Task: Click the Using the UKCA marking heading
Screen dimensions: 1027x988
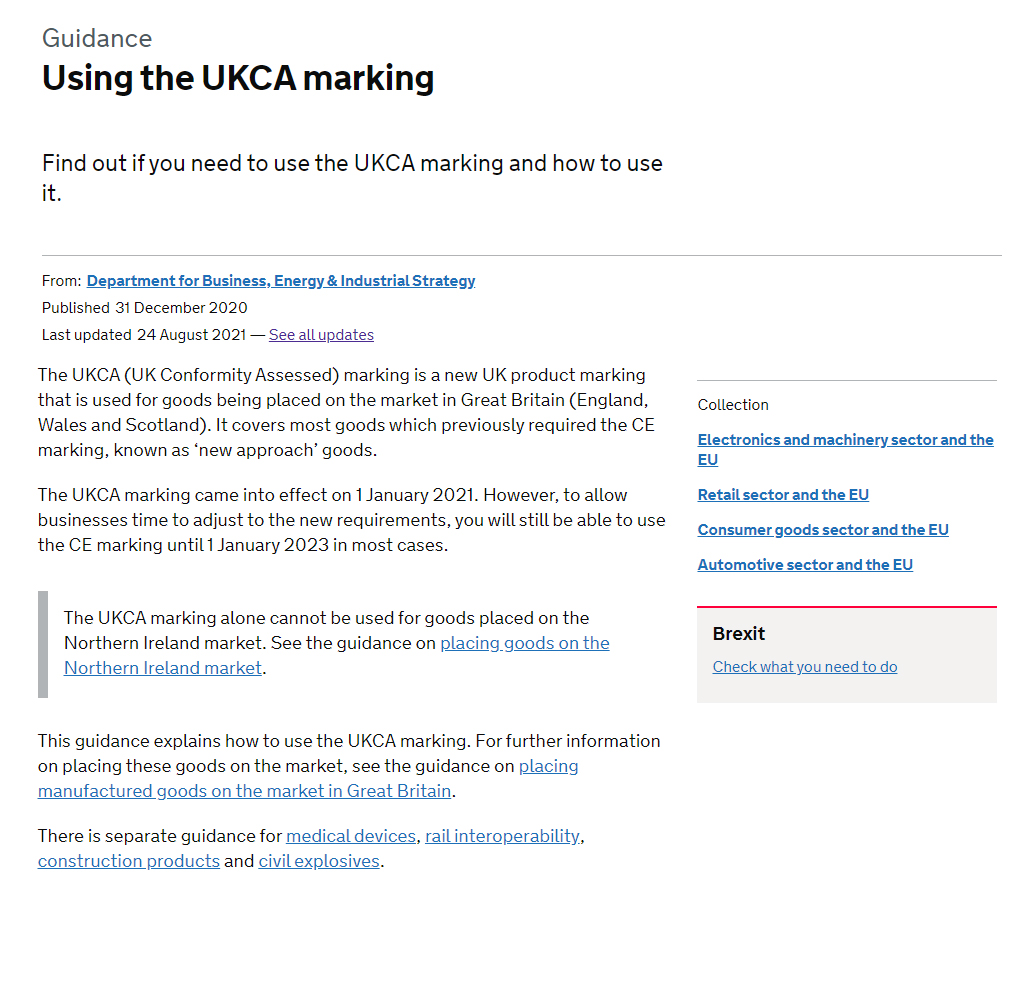Action: pos(238,78)
